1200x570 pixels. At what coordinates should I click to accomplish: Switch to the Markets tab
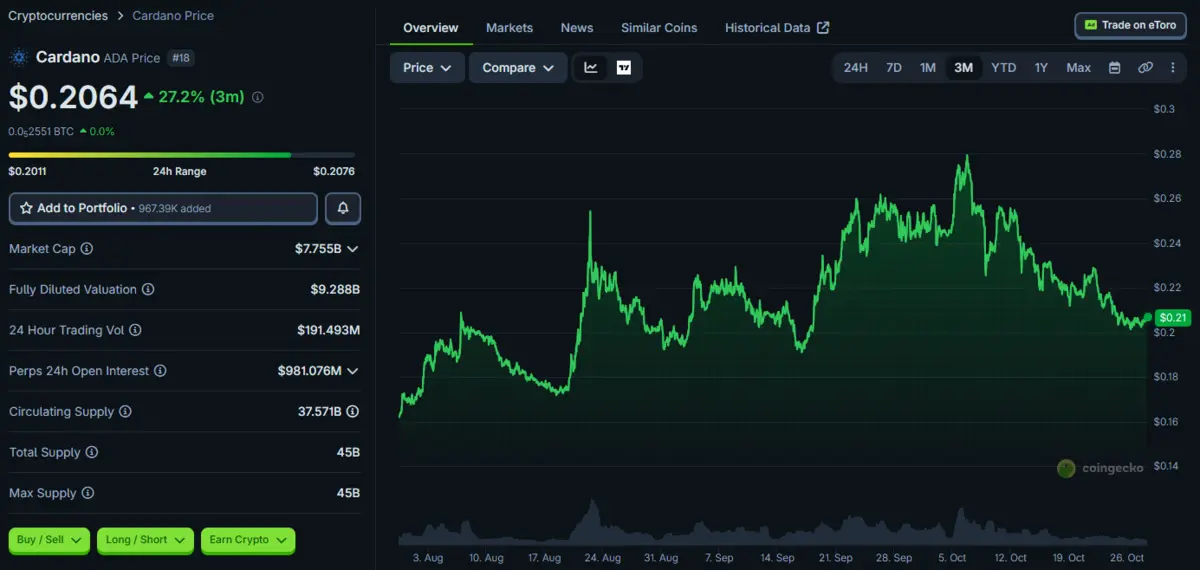coord(509,28)
